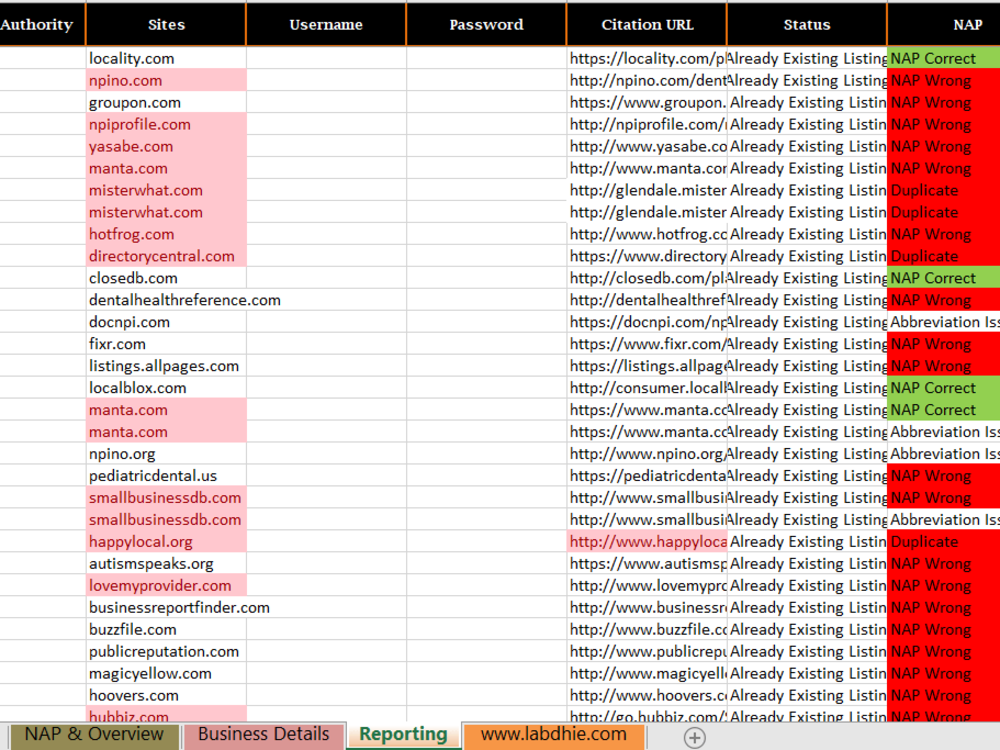Select the pediatricdental.us site cell
Image resolution: width=1000 pixels, height=750 pixels.
166,476
